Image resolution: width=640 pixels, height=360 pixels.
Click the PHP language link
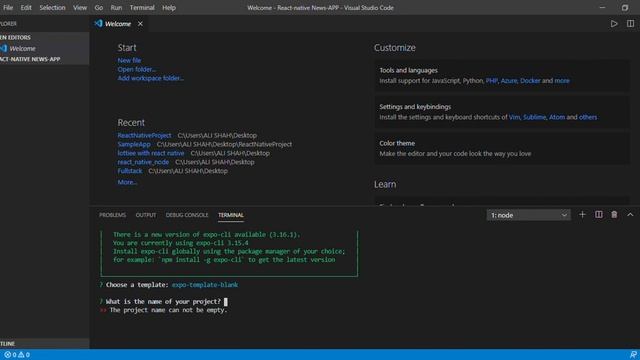pyautogui.click(x=491, y=81)
